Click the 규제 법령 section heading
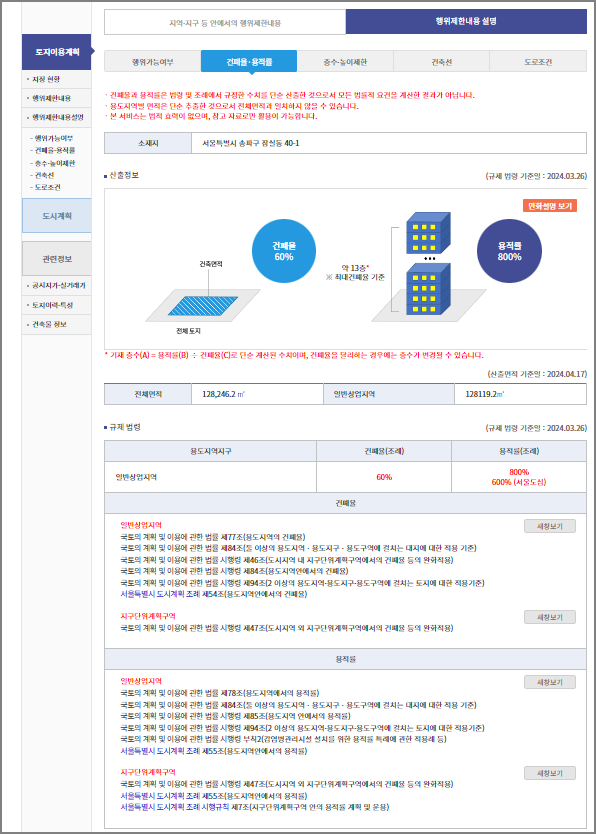596x834 pixels. 125,427
